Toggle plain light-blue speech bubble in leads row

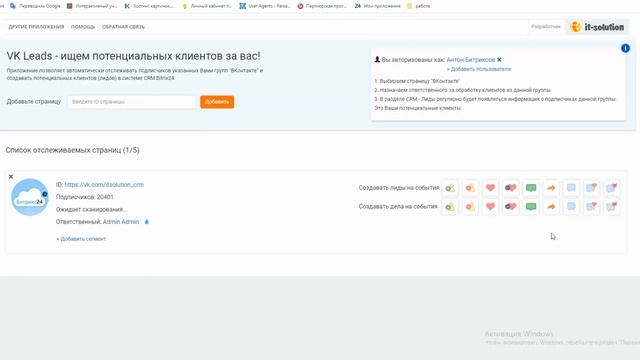tap(571, 188)
